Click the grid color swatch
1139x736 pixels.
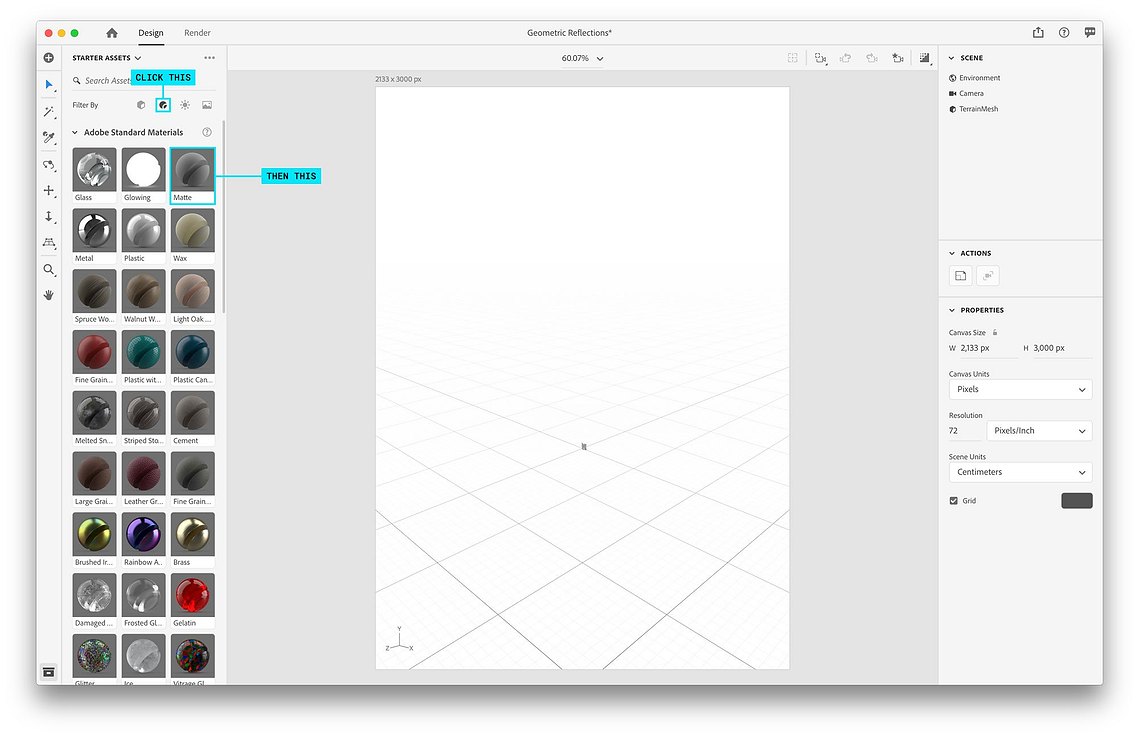1077,501
